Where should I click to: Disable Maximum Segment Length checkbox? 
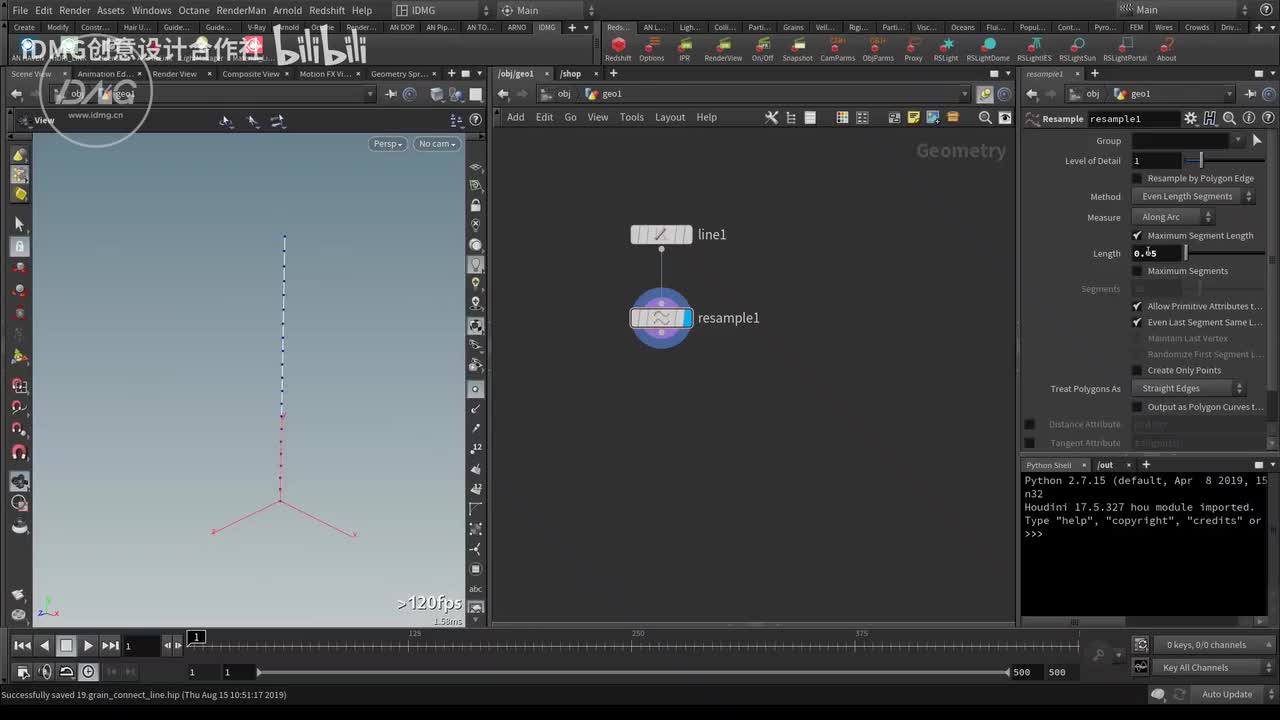click(1137, 236)
